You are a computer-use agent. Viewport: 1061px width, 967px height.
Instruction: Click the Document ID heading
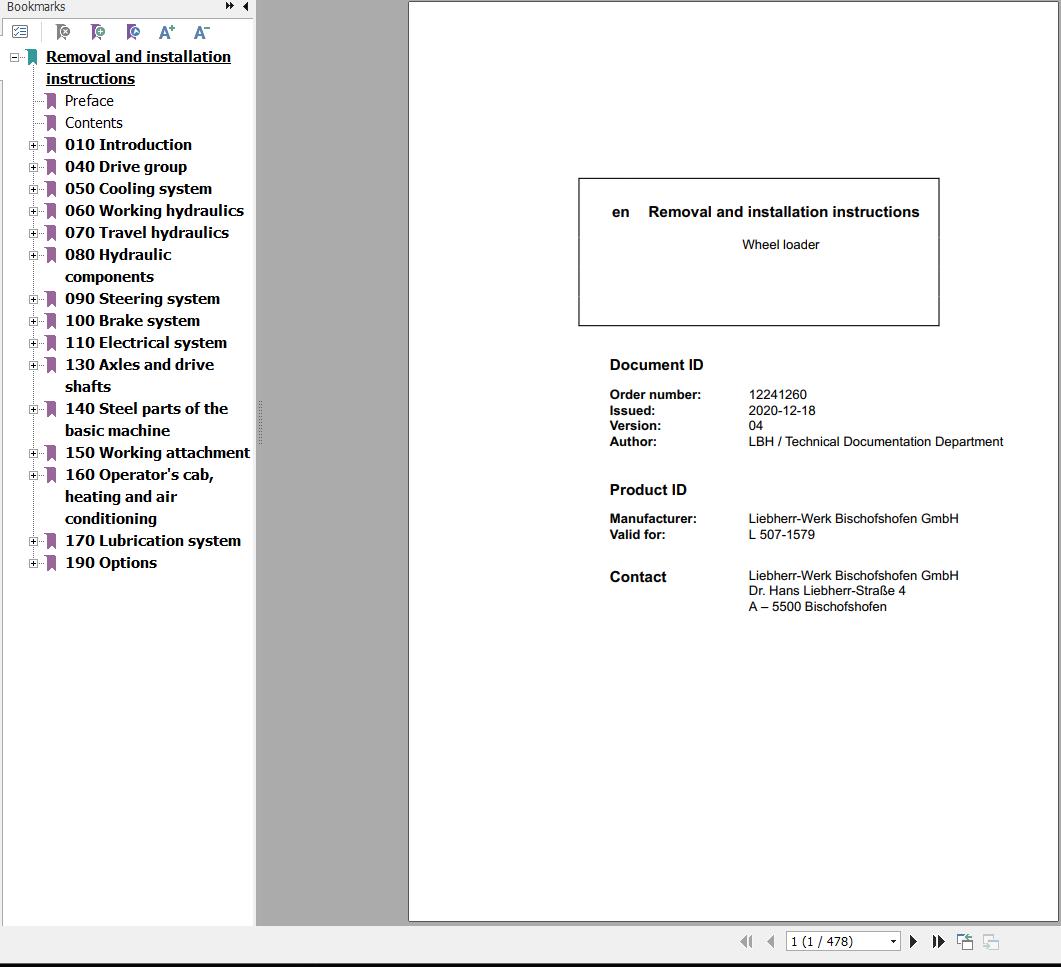[656, 365]
